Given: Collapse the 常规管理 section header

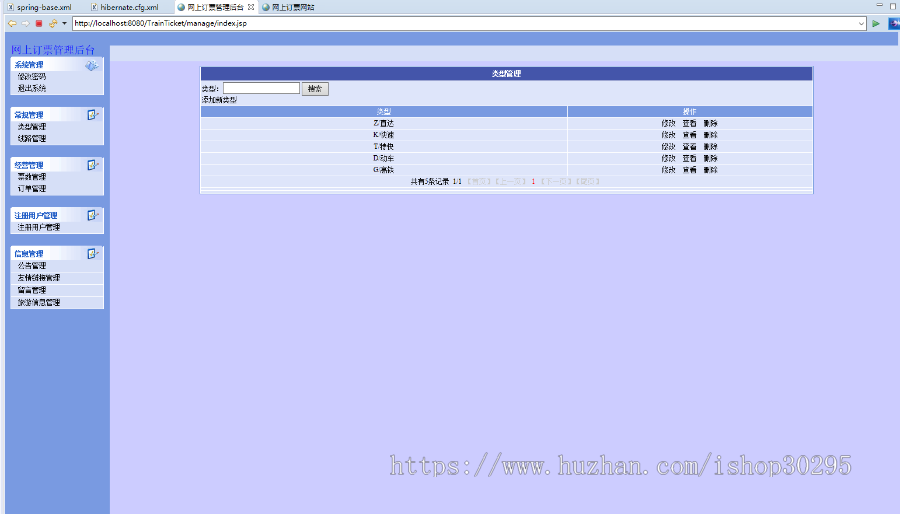Looking at the screenshot, I should coord(57,115).
